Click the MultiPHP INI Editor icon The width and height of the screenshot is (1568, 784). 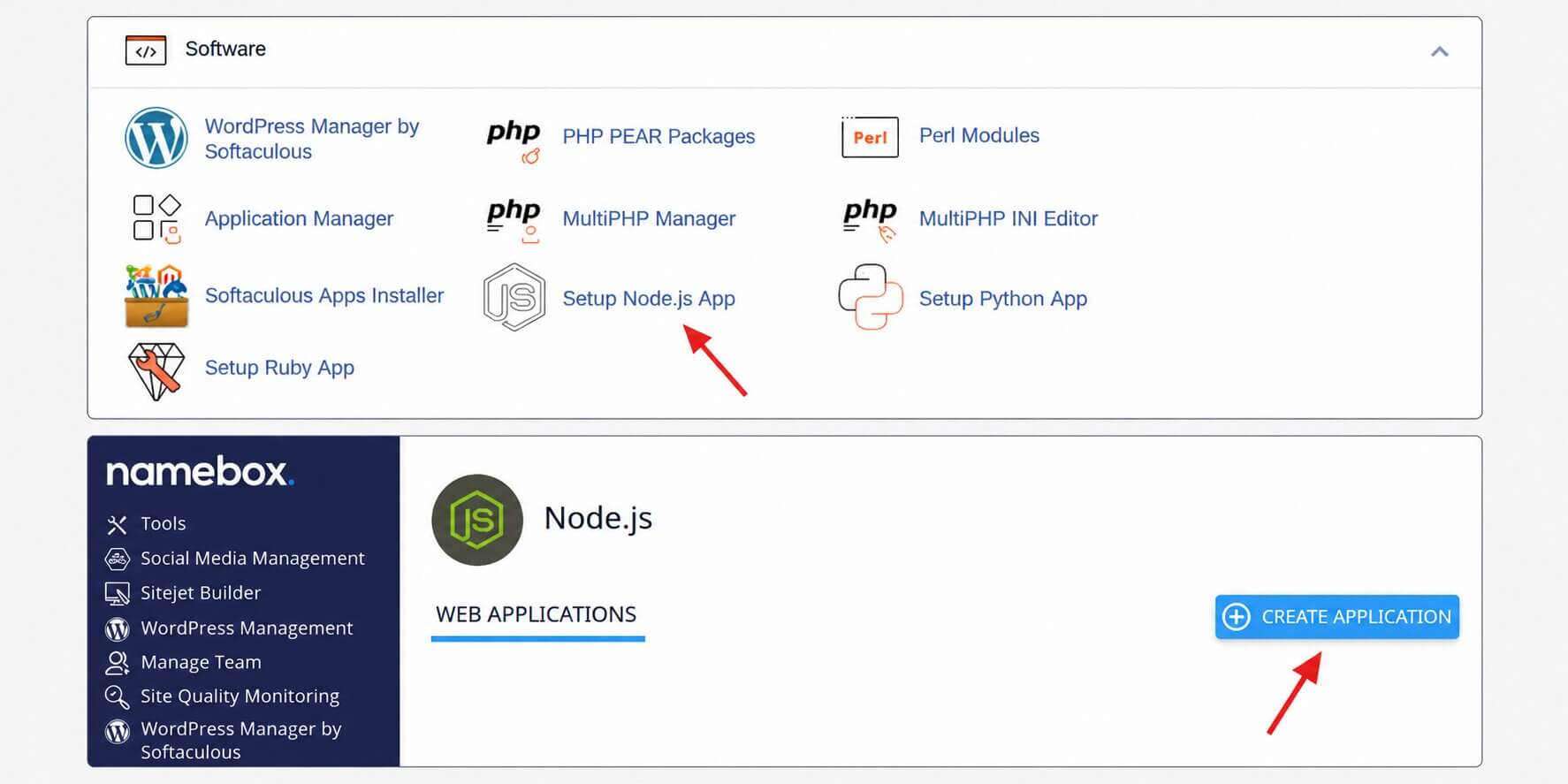[871, 220]
